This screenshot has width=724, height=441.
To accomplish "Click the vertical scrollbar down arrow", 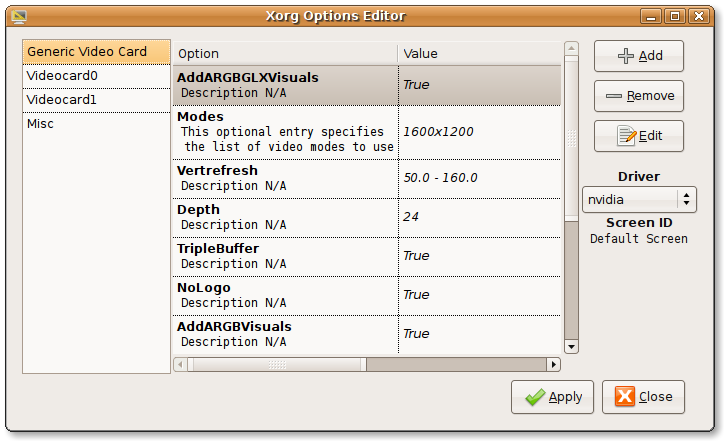I will point(571,346).
